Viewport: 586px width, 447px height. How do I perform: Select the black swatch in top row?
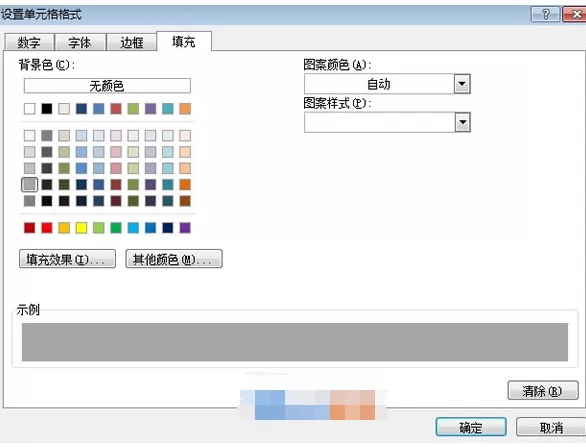(x=47, y=109)
